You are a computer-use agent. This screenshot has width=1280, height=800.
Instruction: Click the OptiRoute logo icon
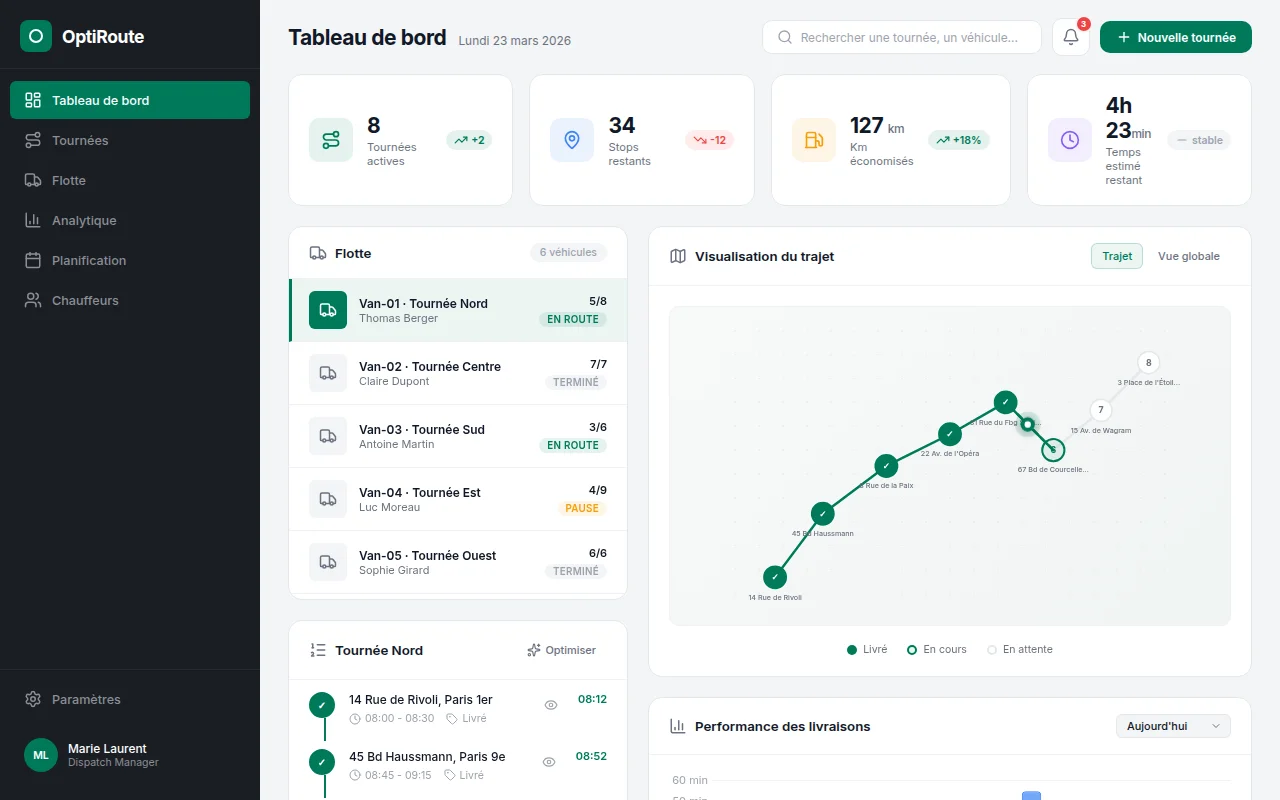click(36, 37)
